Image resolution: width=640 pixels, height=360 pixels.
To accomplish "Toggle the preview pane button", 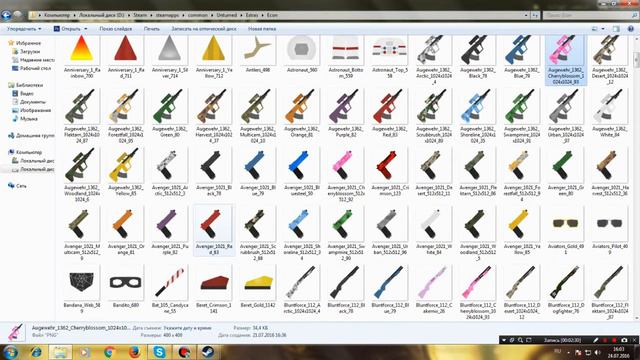I will tap(616, 29).
